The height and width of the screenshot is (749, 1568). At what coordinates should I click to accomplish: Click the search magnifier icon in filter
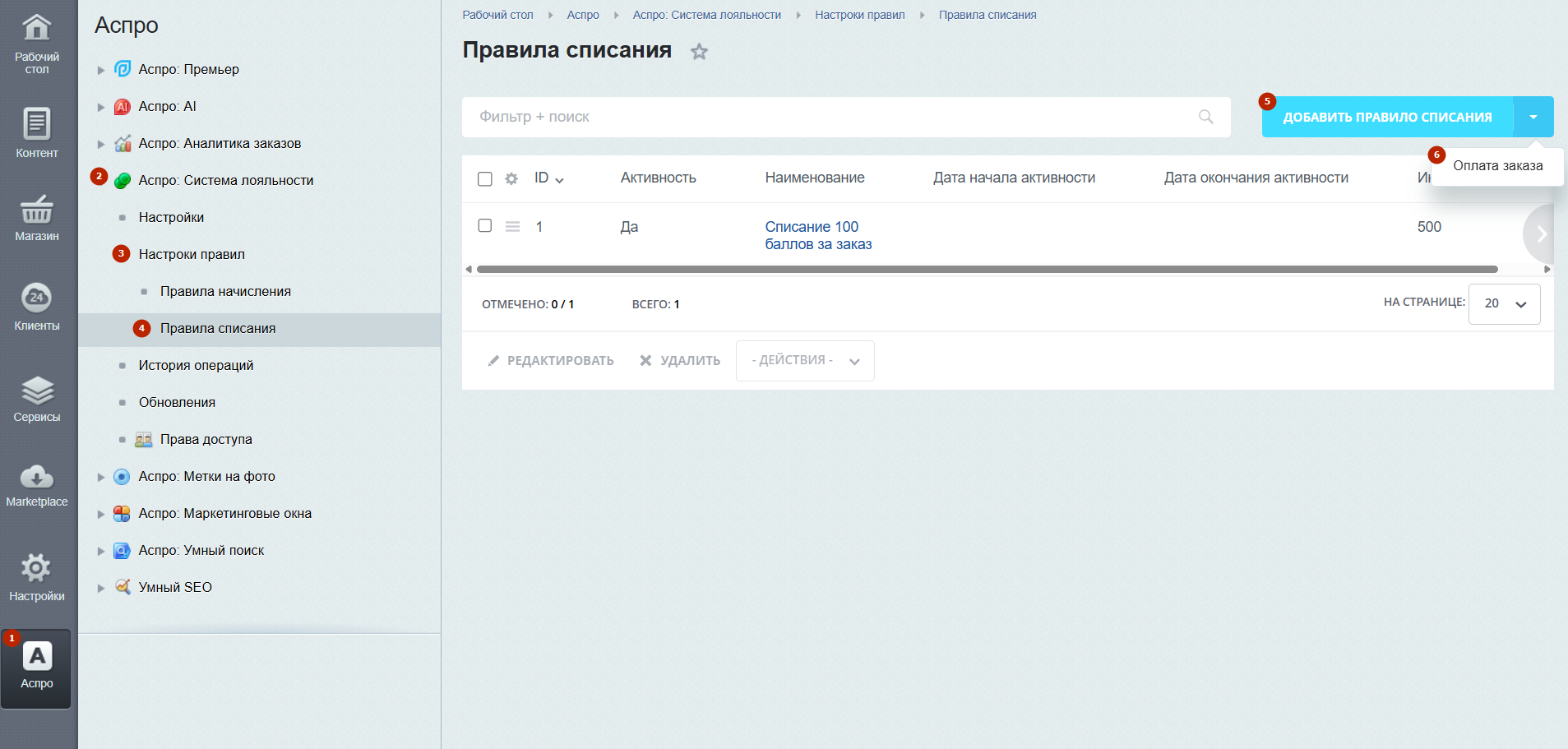pos(1205,117)
